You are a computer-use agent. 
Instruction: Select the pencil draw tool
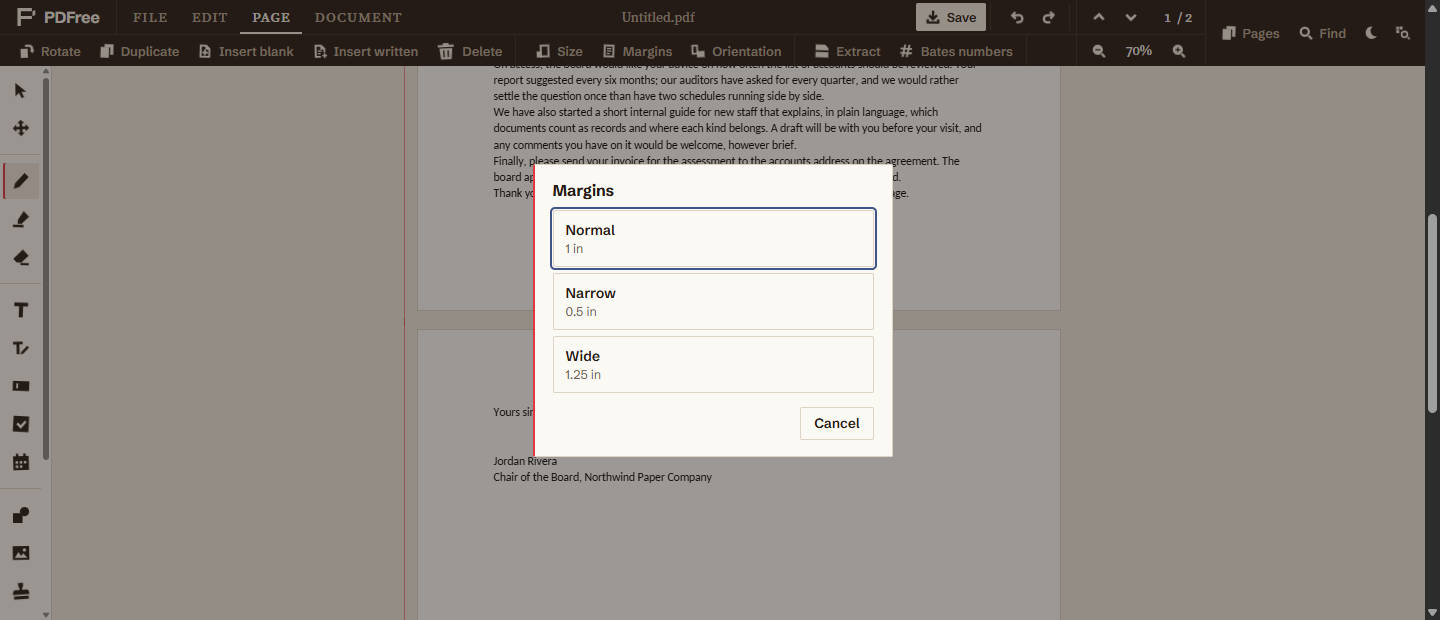click(x=21, y=181)
